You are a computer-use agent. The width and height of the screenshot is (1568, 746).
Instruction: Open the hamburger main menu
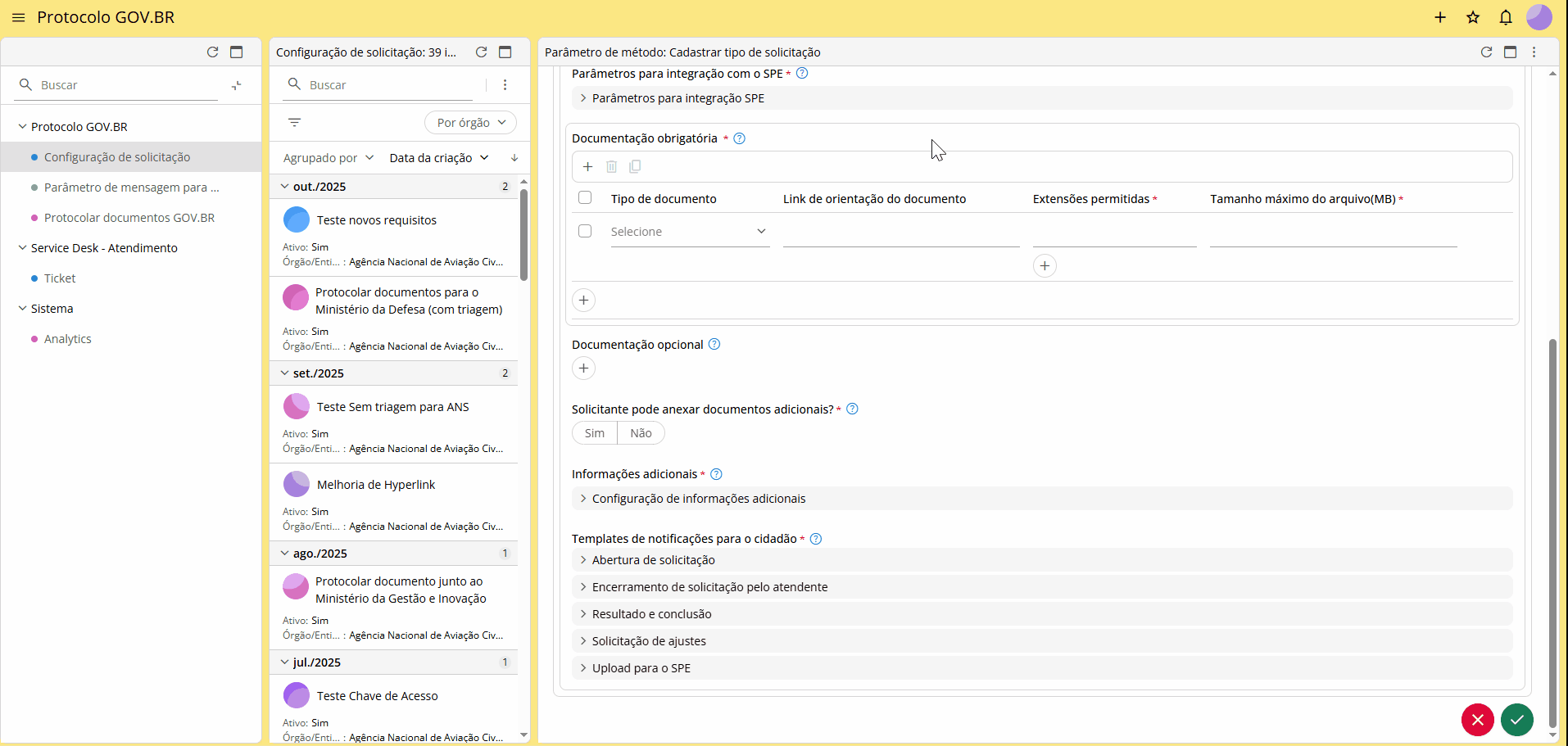pyautogui.click(x=18, y=17)
